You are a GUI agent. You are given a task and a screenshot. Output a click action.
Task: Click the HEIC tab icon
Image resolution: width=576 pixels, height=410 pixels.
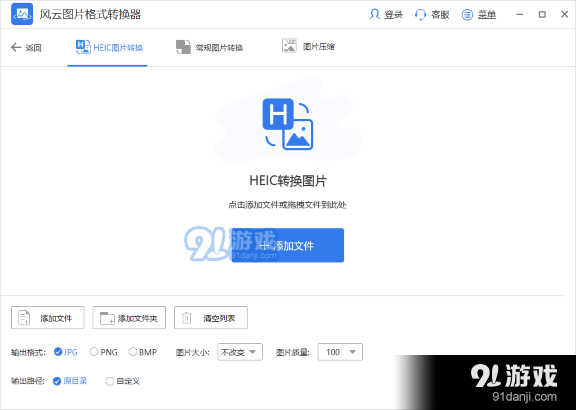pyautogui.click(x=83, y=47)
